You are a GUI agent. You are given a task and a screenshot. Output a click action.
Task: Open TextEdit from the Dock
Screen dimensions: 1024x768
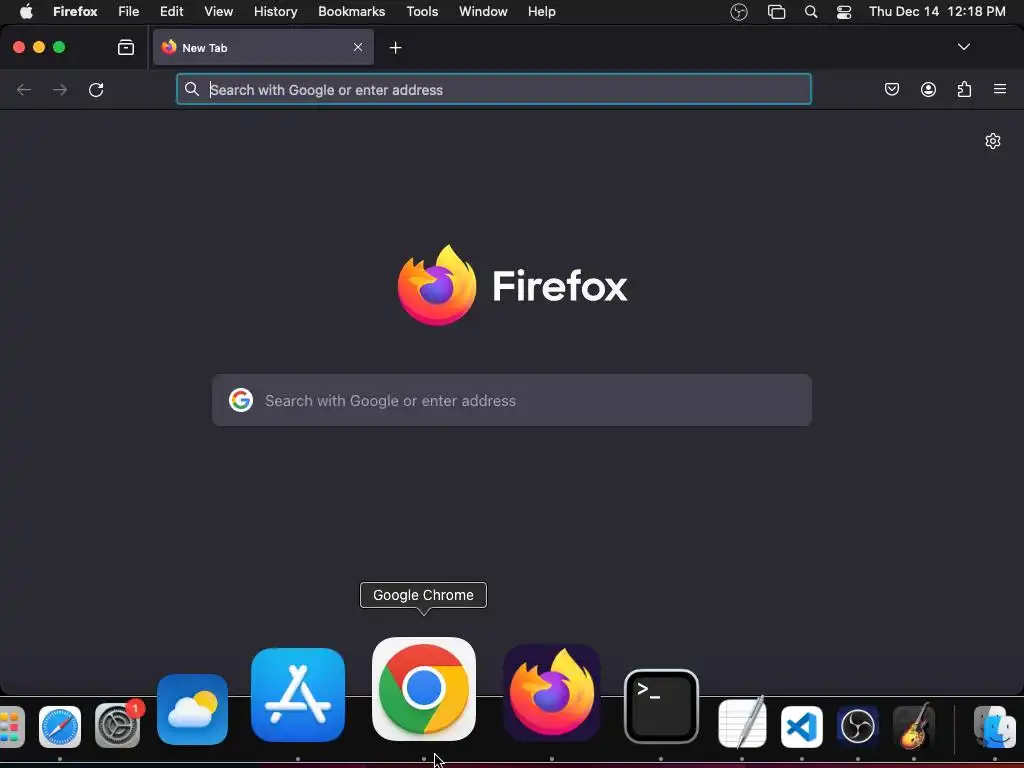coord(742,724)
